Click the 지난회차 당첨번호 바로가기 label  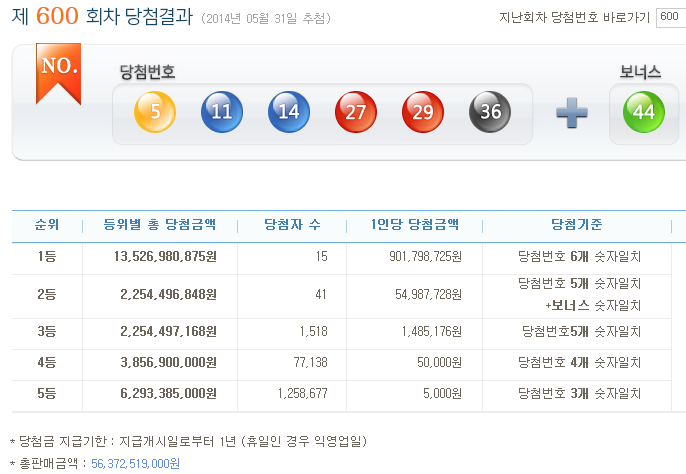(x=574, y=18)
